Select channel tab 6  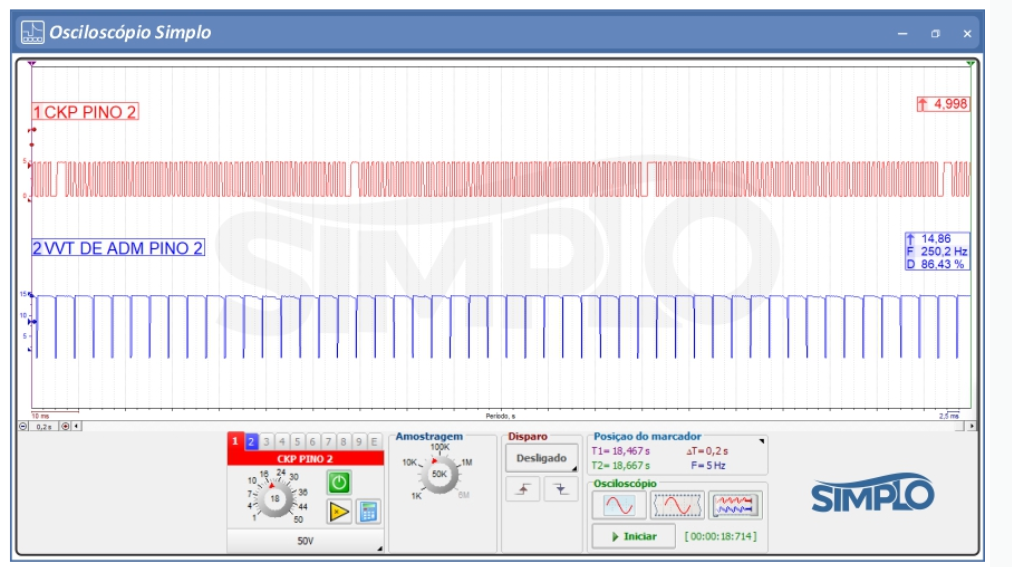(313, 441)
